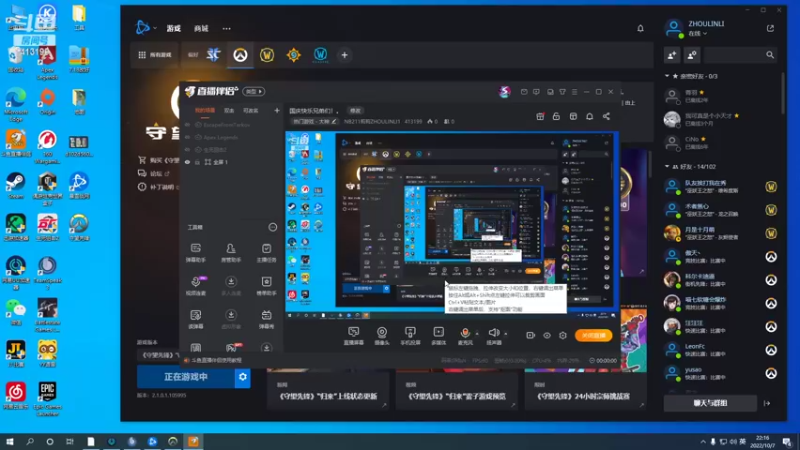This screenshot has height=450, width=800.
Task: Click the bell icon above the stream preview
Action: pos(589,116)
